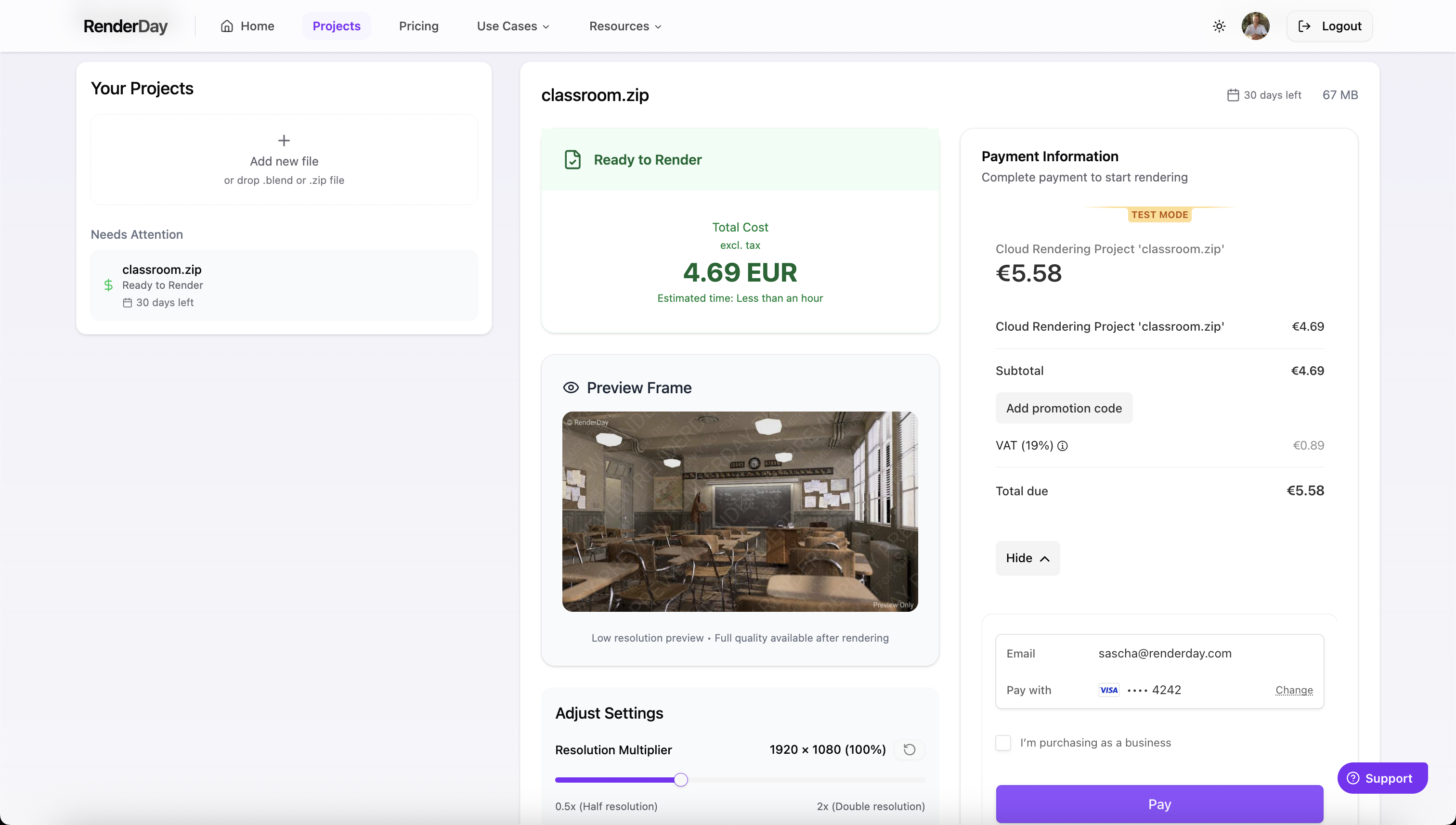Click the Logout button
The image size is (1456, 825).
(x=1330, y=26)
